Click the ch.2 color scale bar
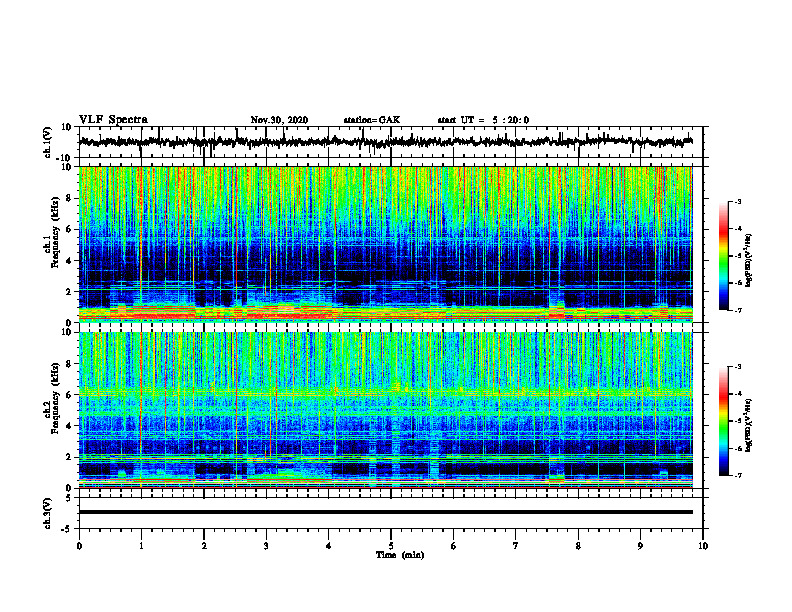The height and width of the screenshot is (612, 792). [724, 421]
